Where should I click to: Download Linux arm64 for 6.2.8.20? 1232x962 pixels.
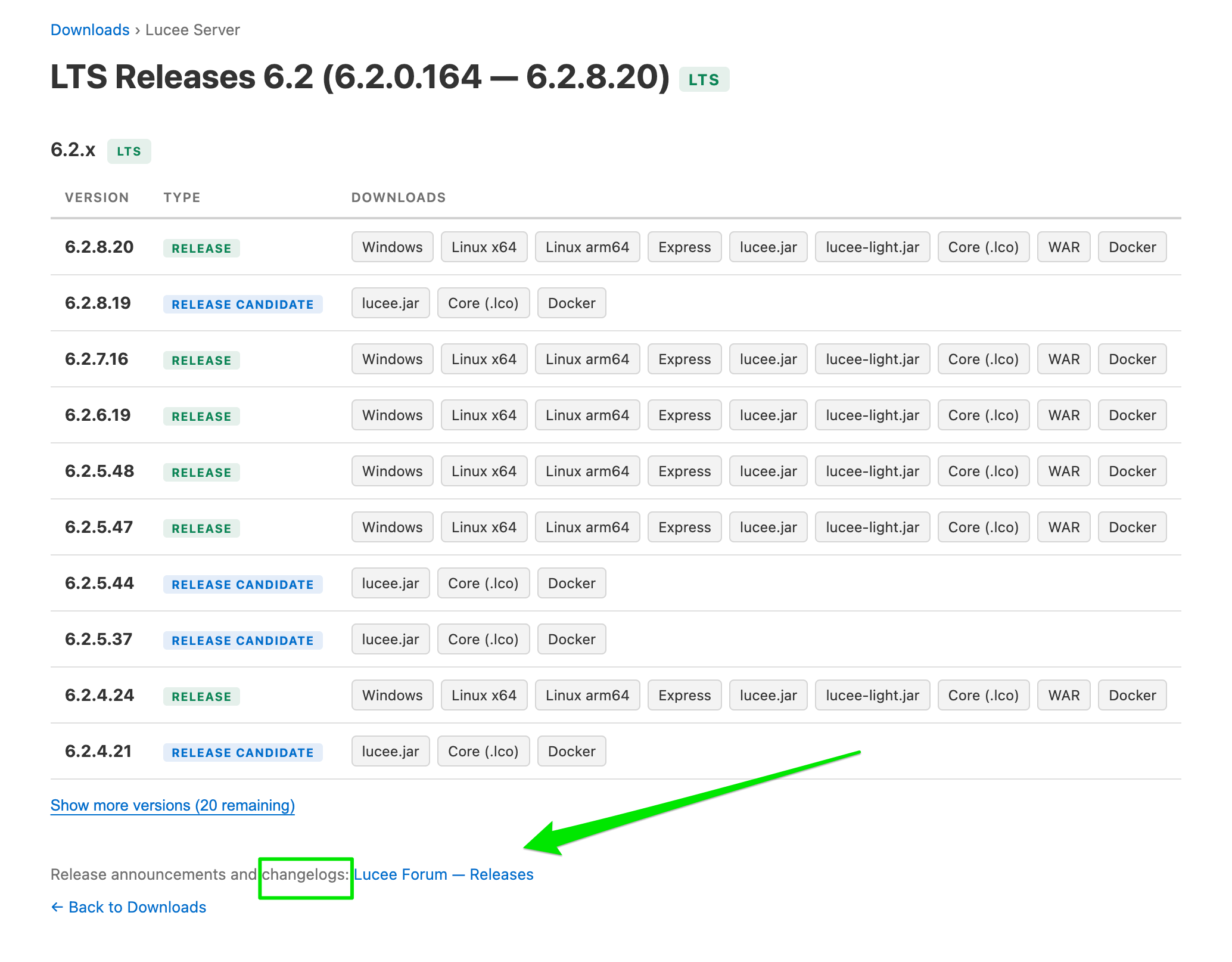tap(587, 247)
